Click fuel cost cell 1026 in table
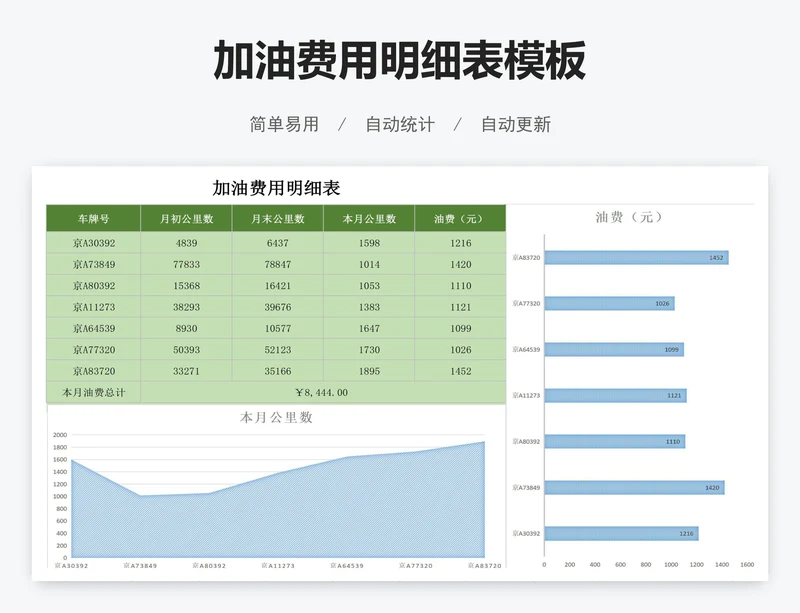The image size is (800, 613). click(x=460, y=350)
